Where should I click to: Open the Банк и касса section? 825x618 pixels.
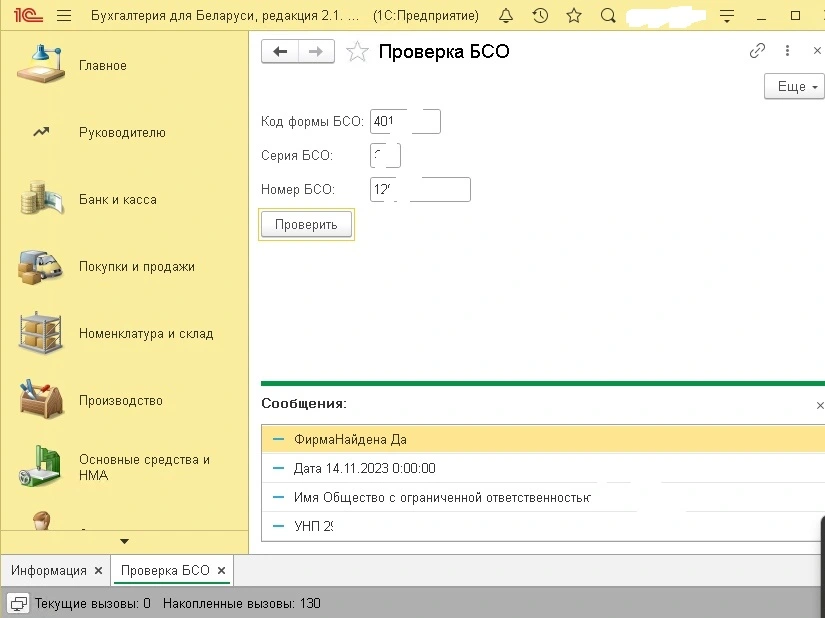tap(118, 200)
